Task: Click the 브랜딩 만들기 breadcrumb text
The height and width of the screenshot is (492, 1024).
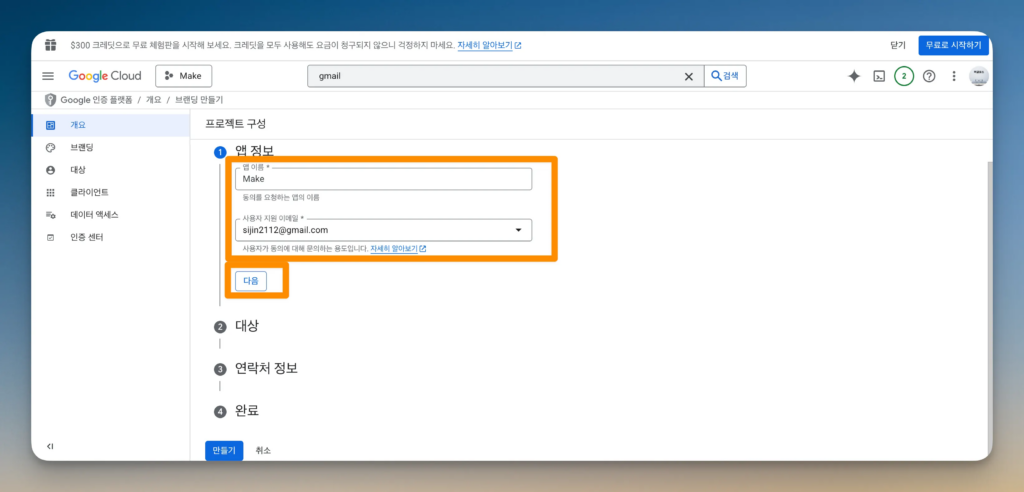Action: 199,100
